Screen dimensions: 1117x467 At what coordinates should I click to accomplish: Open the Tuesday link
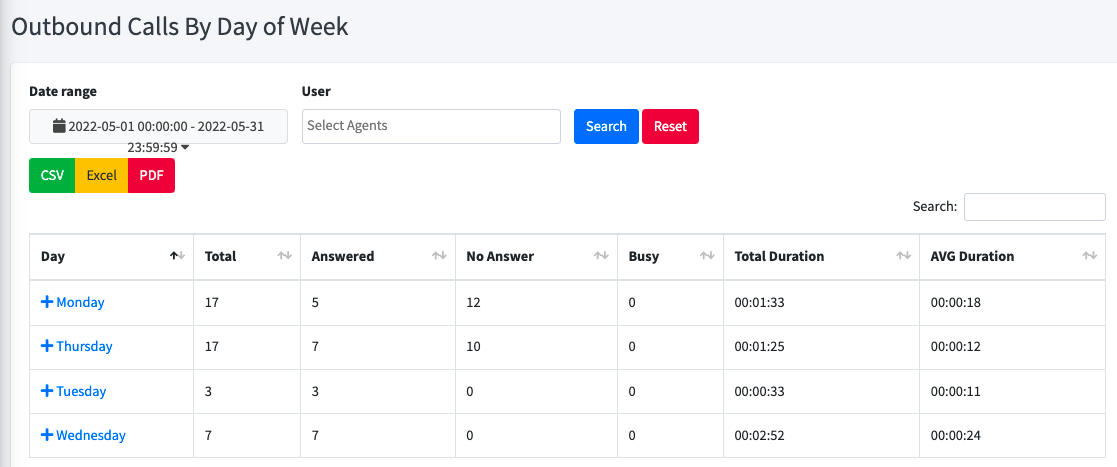(81, 391)
